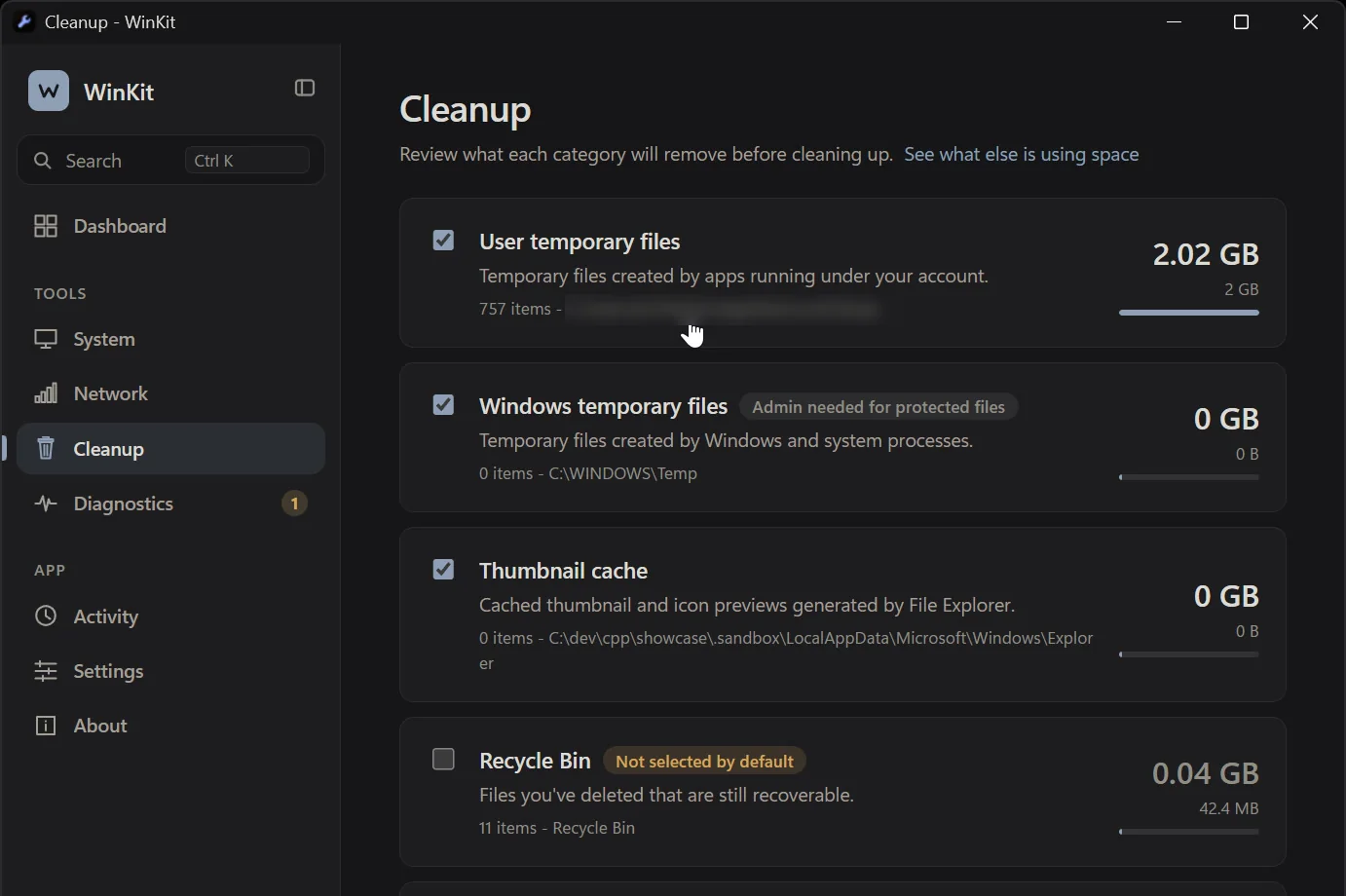Collapse the sidebar with the panel icon

click(x=305, y=89)
